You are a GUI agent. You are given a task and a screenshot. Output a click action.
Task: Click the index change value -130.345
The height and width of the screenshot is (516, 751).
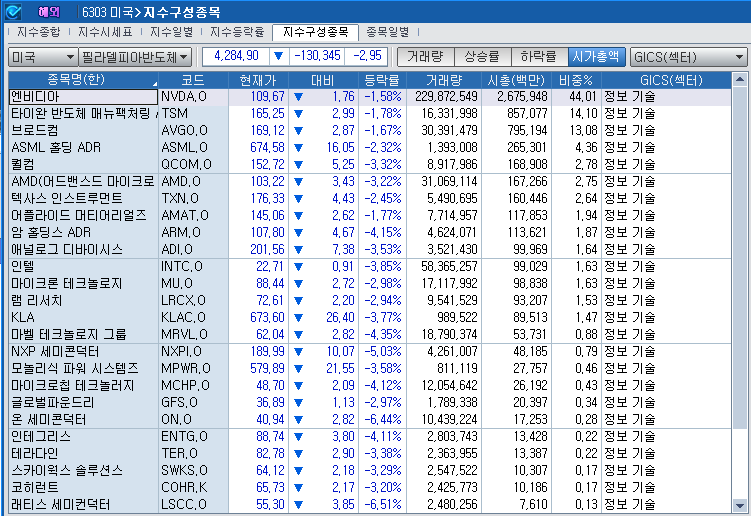317,57
